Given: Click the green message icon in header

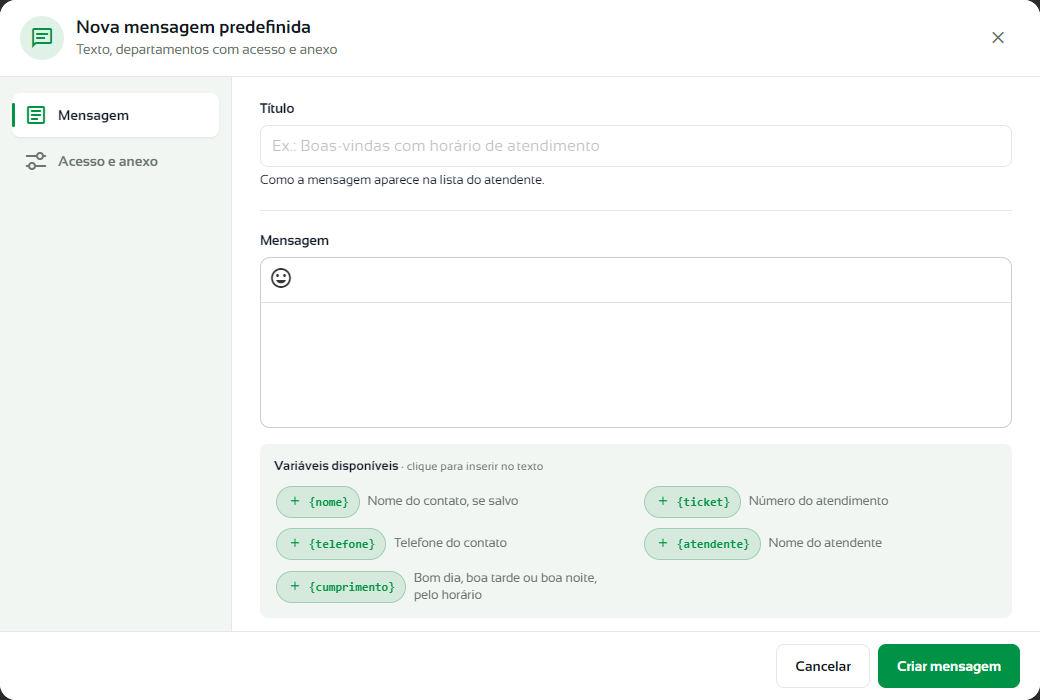Looking at the screenshot, I should point(42,38).
